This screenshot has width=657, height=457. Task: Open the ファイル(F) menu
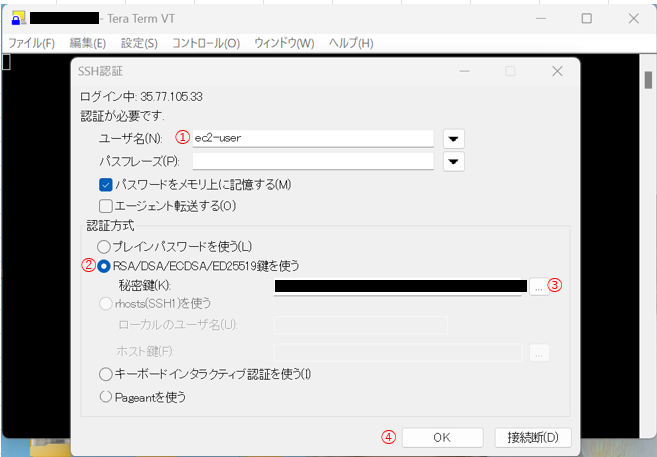pos(31,43)
